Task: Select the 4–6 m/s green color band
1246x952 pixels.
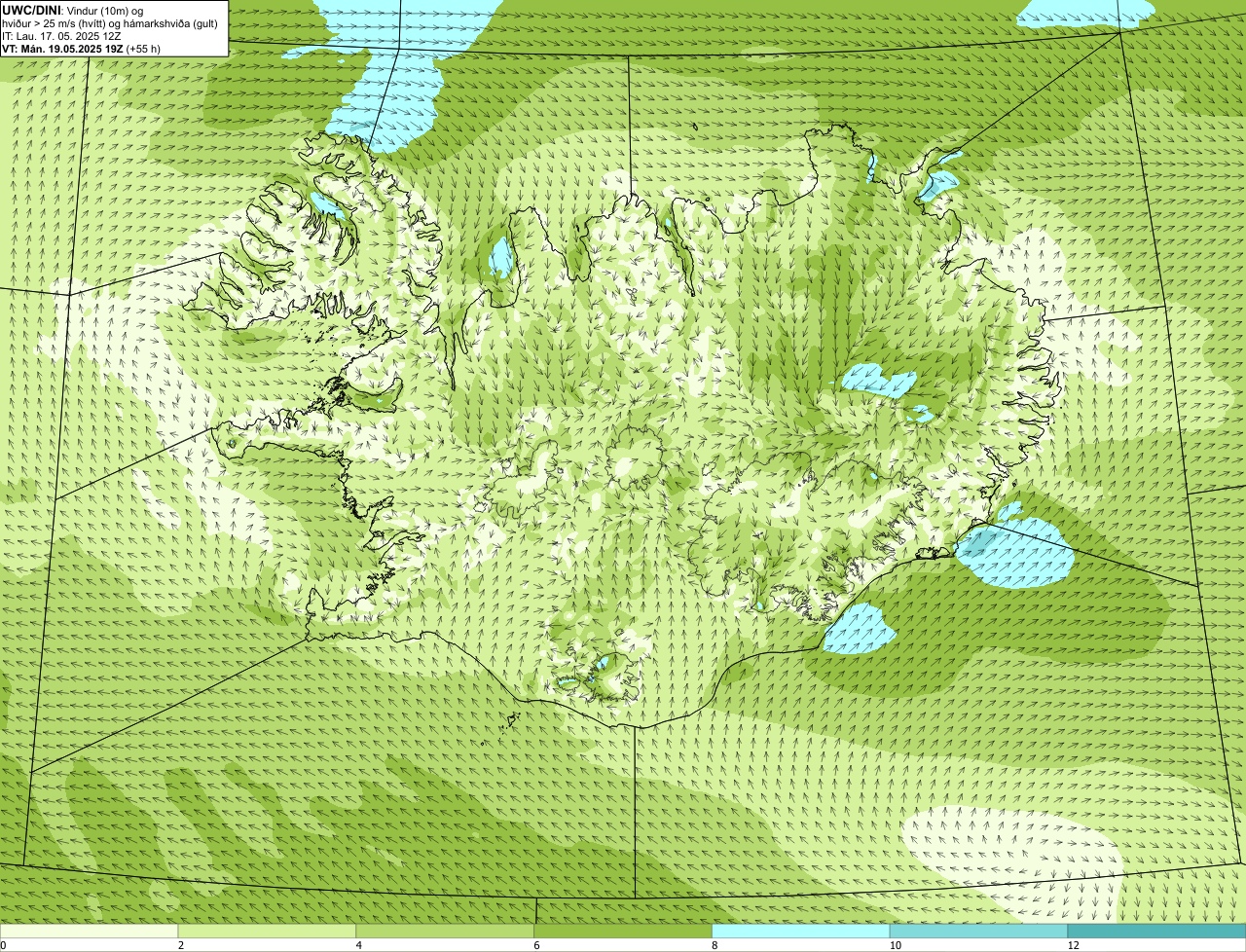Action: 445,932
